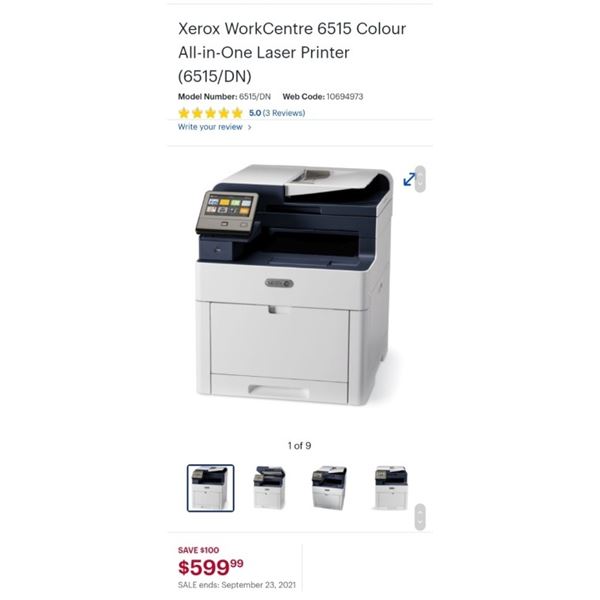Open the 3 Reviews link
This screenshot has width=600, height=600.
coord(284,113)
